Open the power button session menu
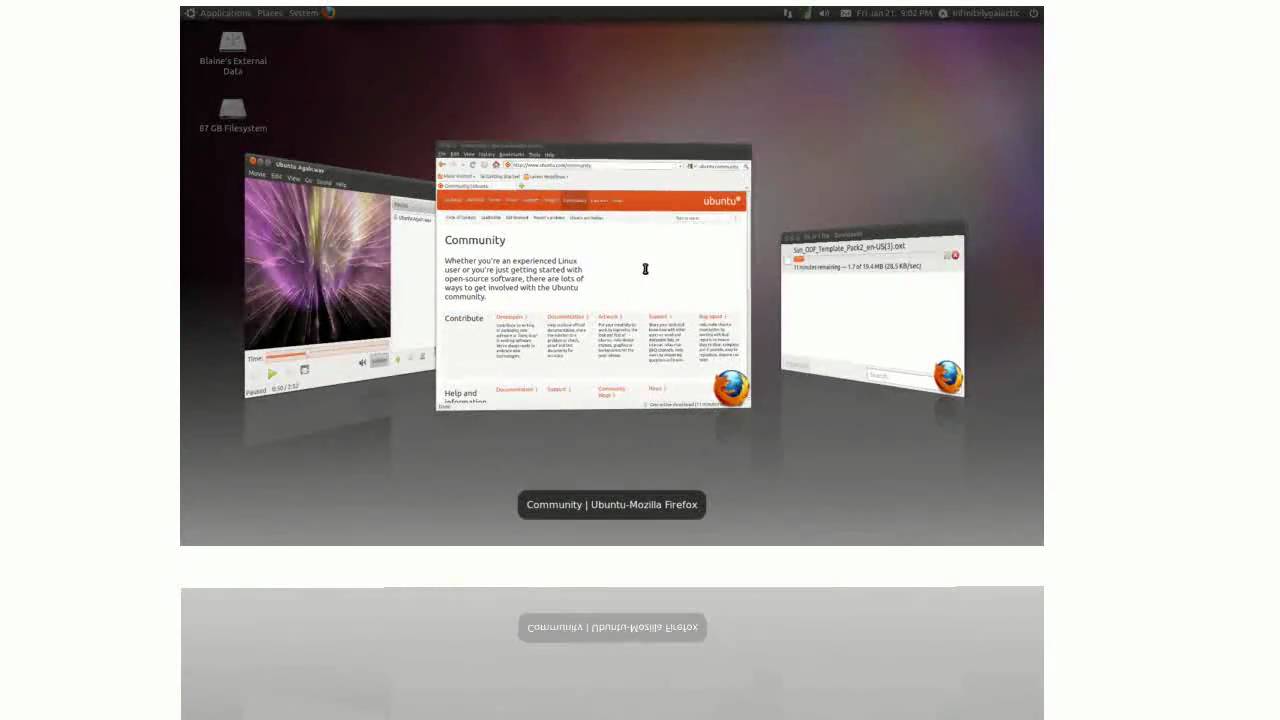 (x=1034, y=13)
